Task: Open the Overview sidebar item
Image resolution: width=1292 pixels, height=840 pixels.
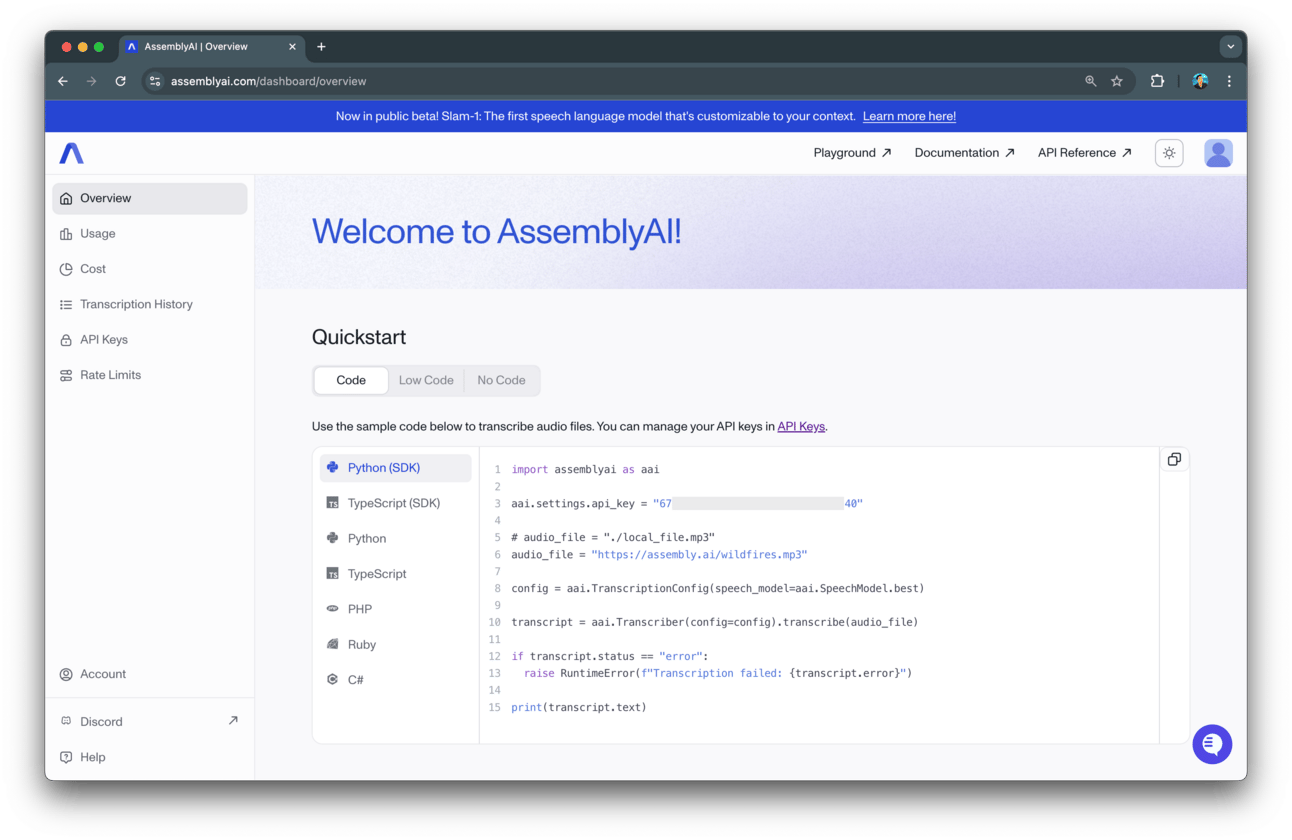Action: 149,198
